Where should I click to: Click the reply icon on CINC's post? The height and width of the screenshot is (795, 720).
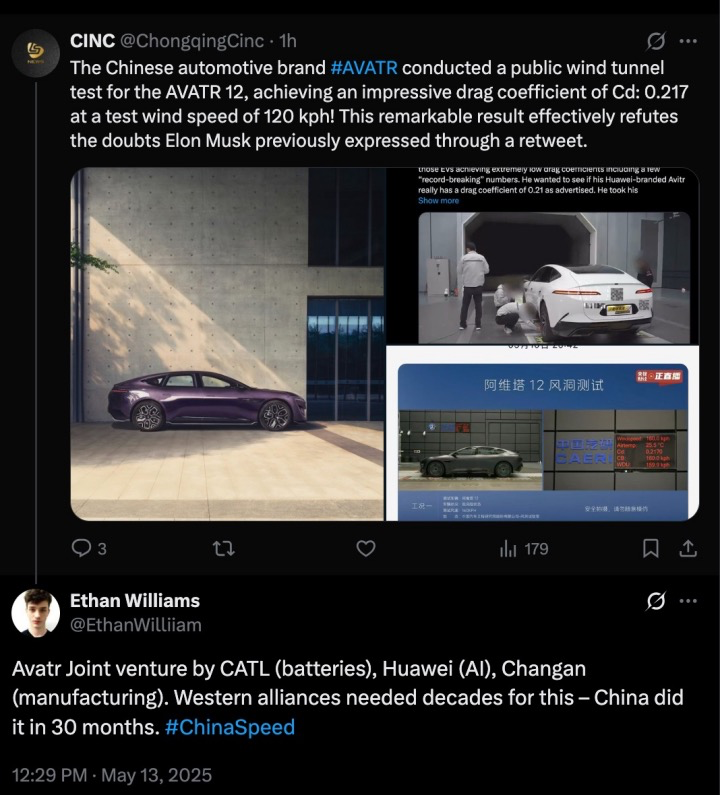click(x=81, y=549)
